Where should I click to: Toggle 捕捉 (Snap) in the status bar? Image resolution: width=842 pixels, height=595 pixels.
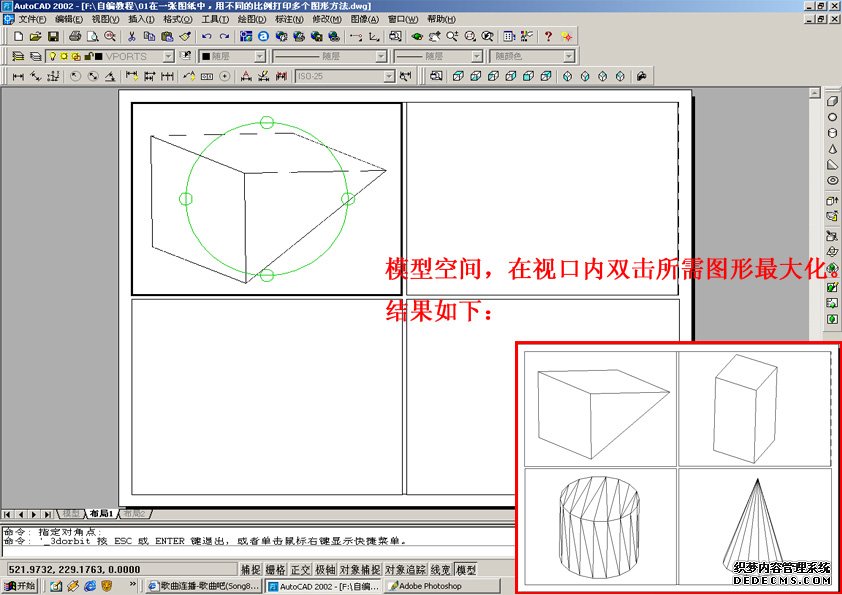click(250, 570)
